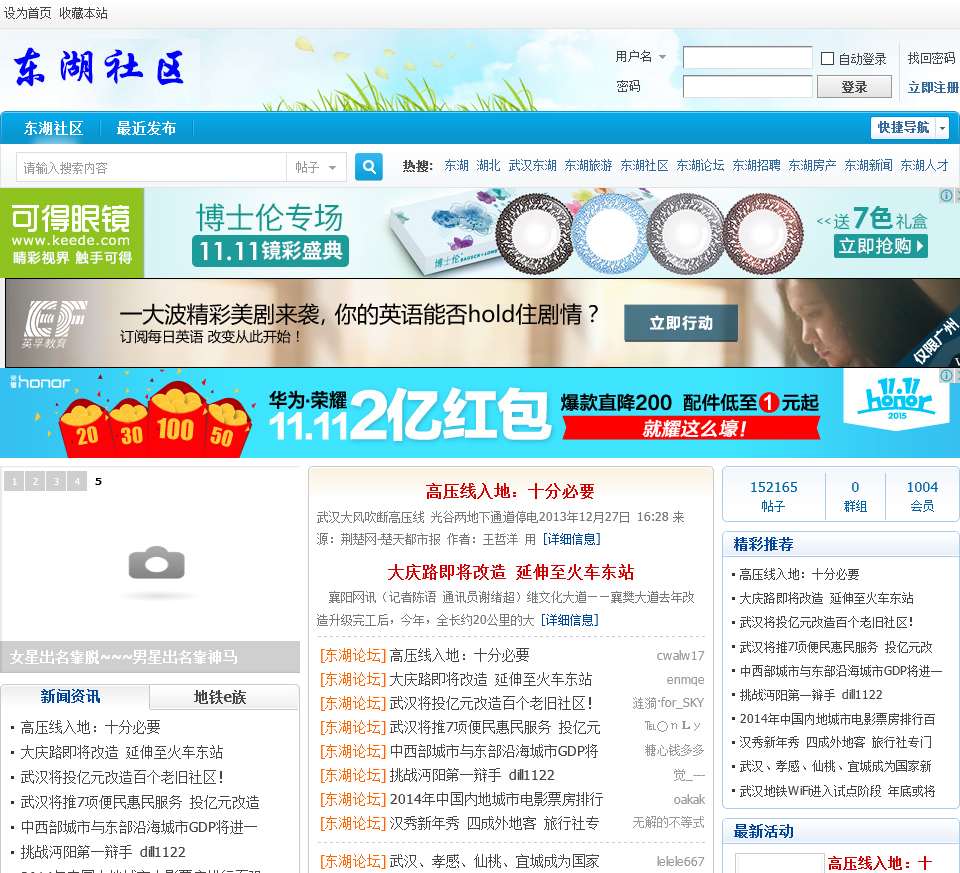The height and width of the screenshot is (873, 960).
Task: Click hot search term 武汉东湖
Action: [x=532, y=165]
